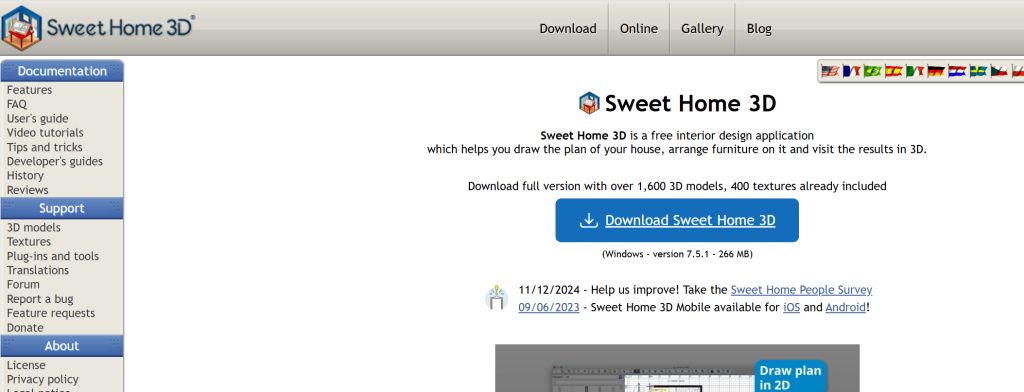Click the blue Download Sweet Home 3D button
1024x392 pixels.
tap(677, 220)
